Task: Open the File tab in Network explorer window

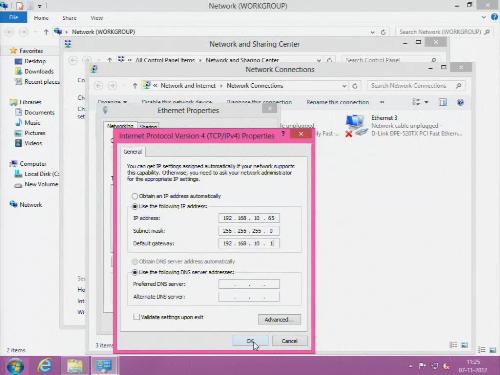Action: coord(13,17)
